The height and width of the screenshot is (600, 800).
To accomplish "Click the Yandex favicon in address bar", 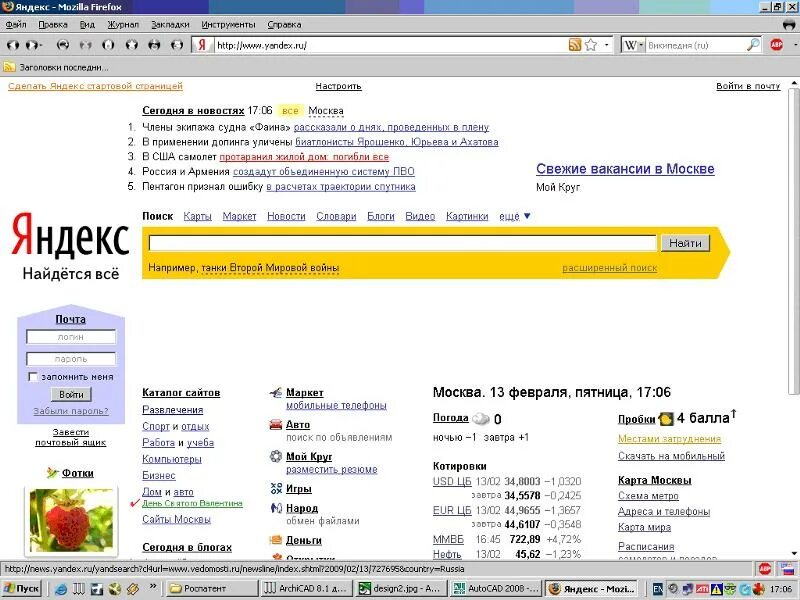I will pos(202,45).
